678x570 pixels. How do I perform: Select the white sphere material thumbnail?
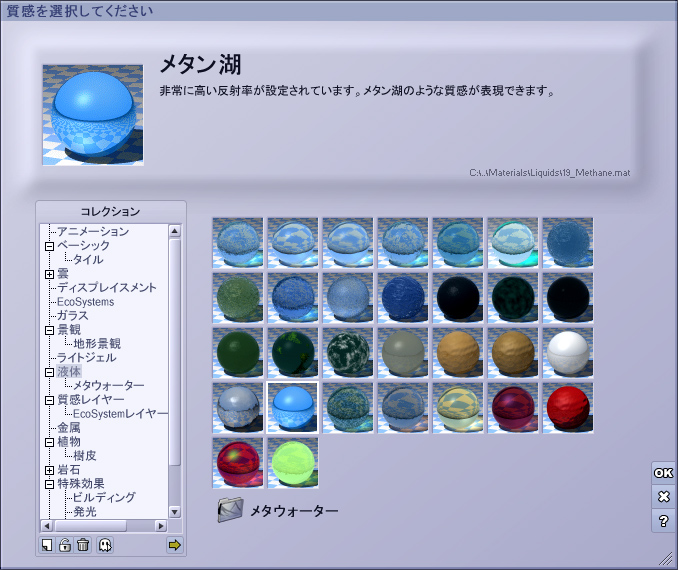(568, 352)
